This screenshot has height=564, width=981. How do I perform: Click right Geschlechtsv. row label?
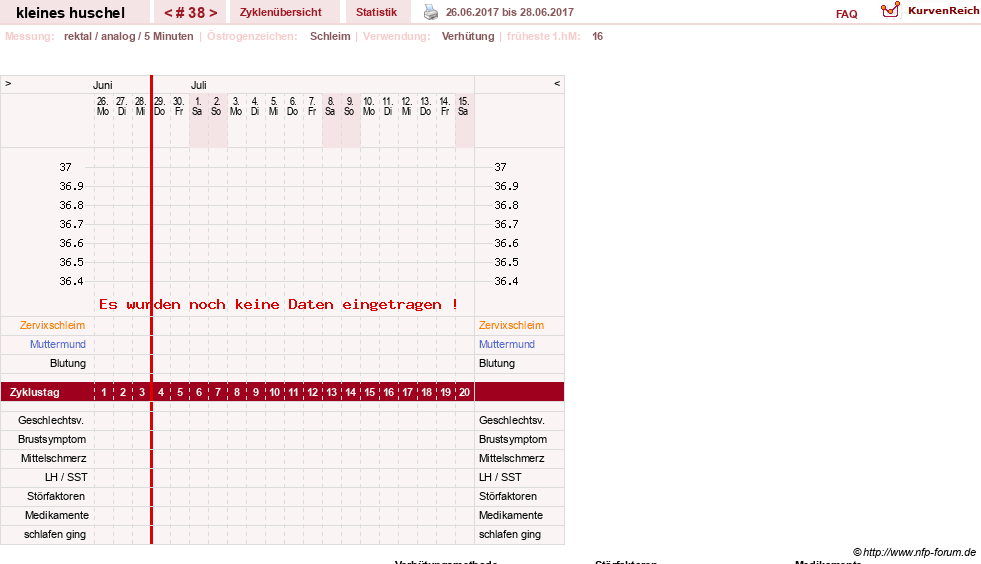click(x=512, y=420)
